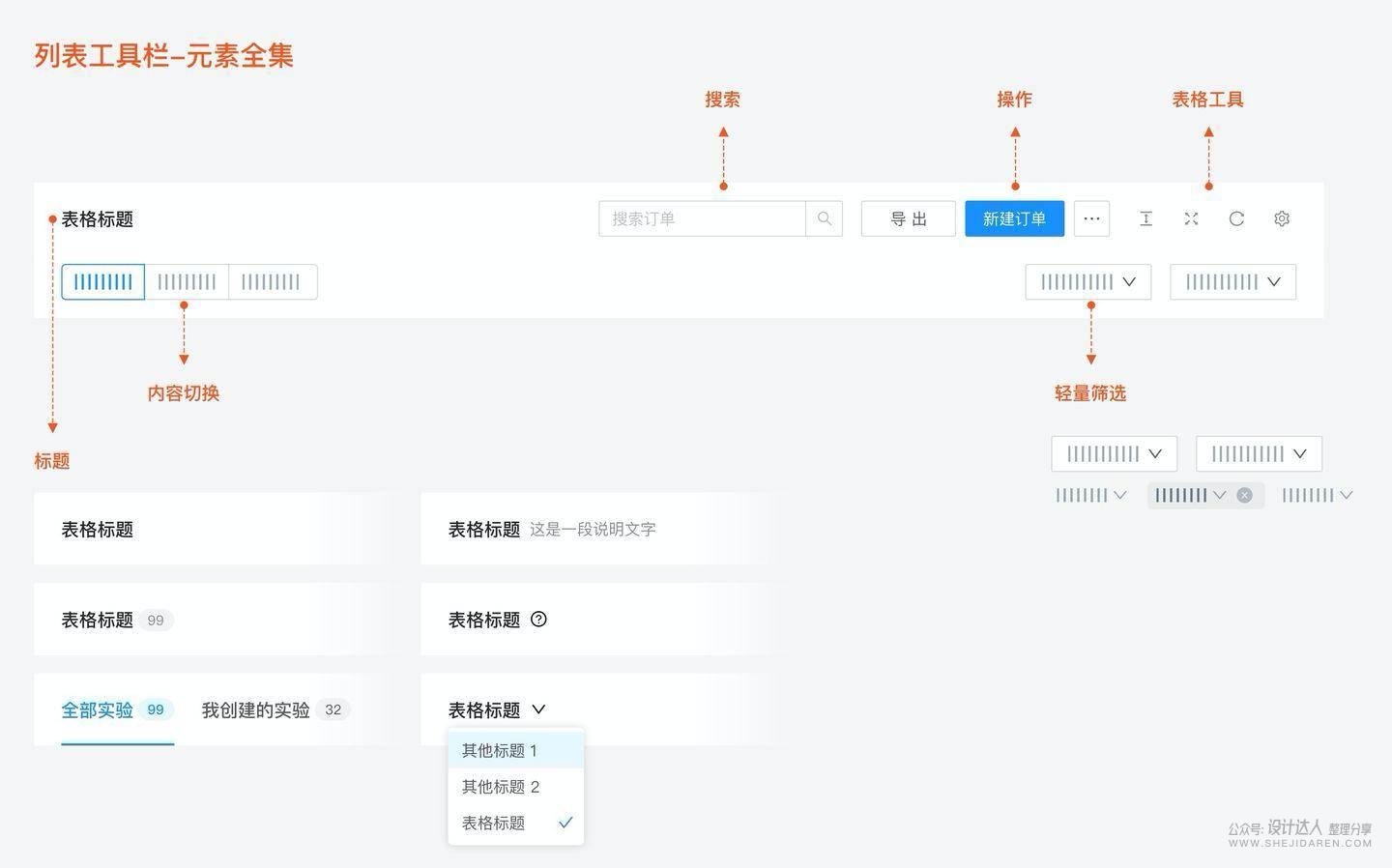The image size is (1392, 868).
Task: Expand the highlighted gray filter tag chevron
Action: 1220,495
